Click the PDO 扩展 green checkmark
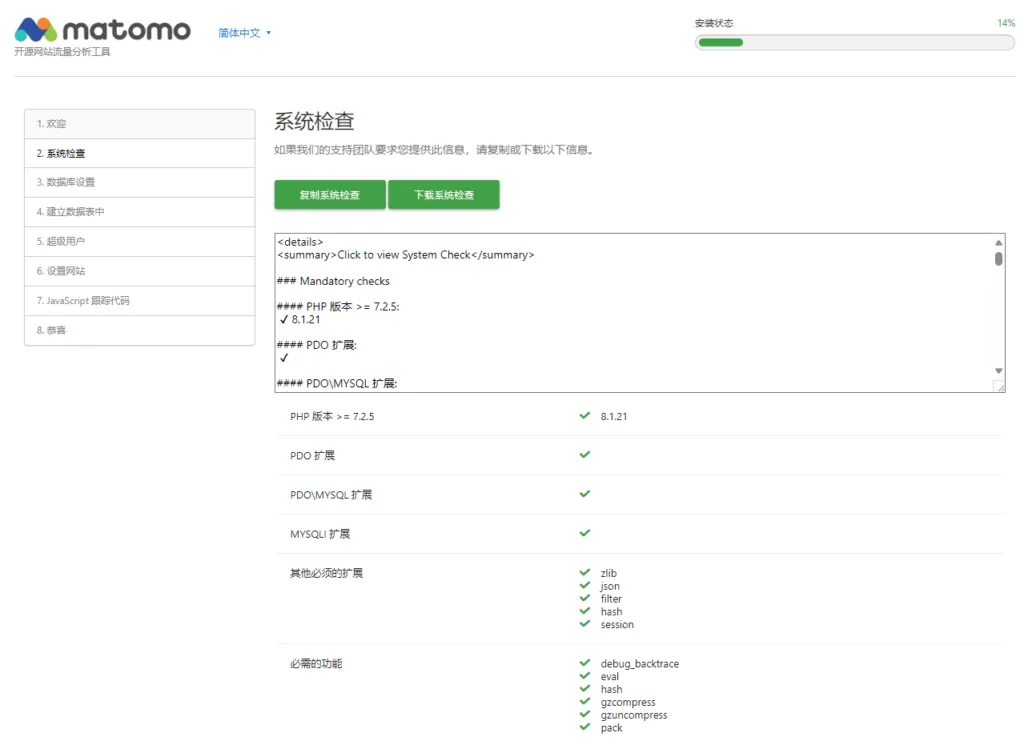The height and width of the screenshot is (737, 1024). click(585, 454)
